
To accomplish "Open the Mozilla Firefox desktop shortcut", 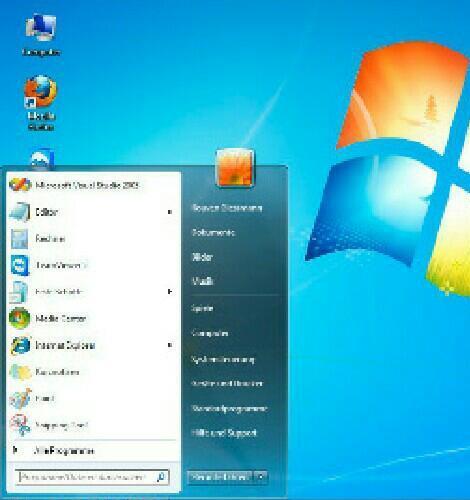I will coord(41,103).
